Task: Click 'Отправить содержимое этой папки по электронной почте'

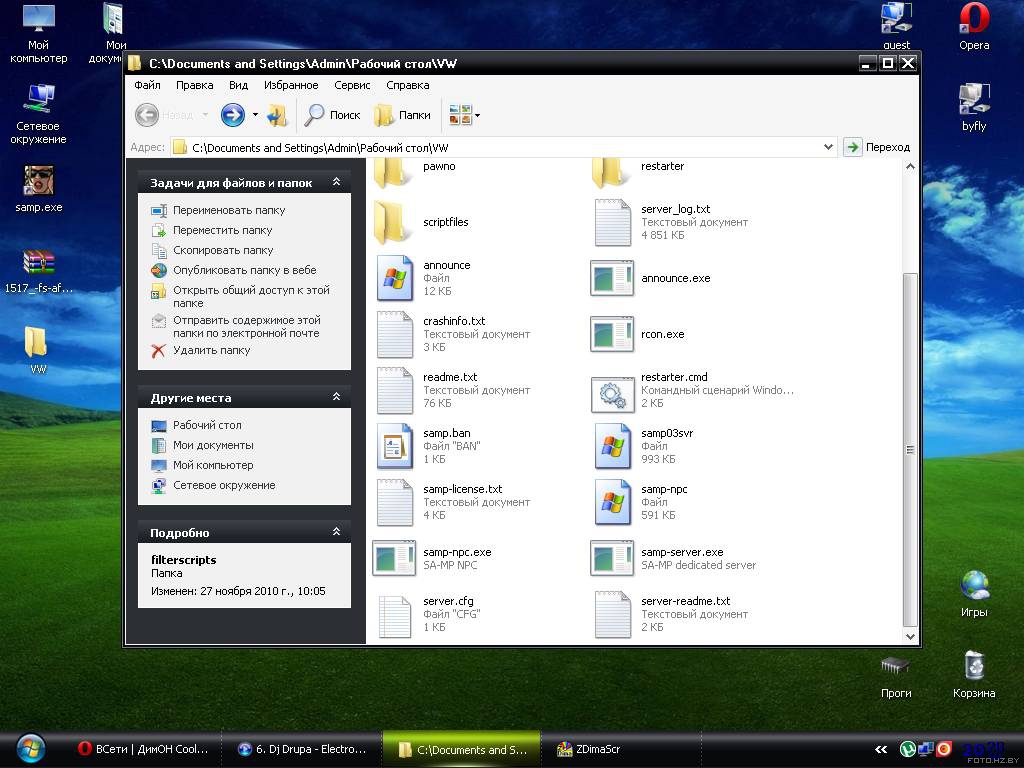Action: tap(247, 327)
